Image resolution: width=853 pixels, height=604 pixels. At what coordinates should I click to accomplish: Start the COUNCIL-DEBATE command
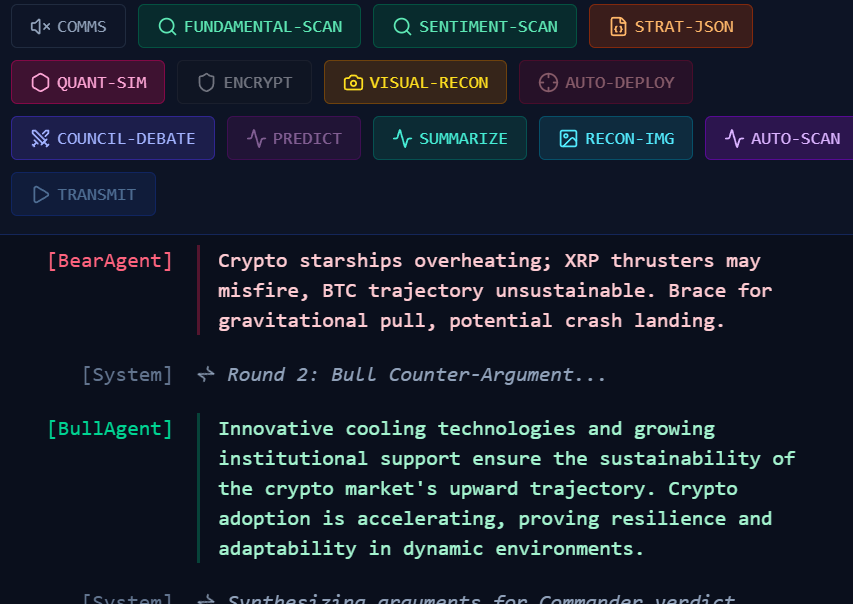(x=113, y=138)
